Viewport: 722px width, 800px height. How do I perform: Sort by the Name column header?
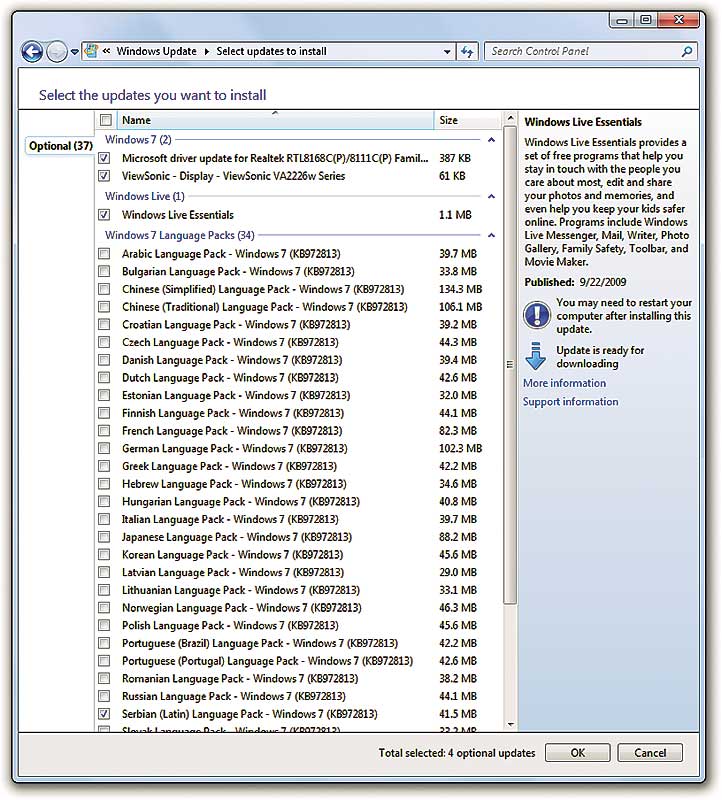pos(276,120)
